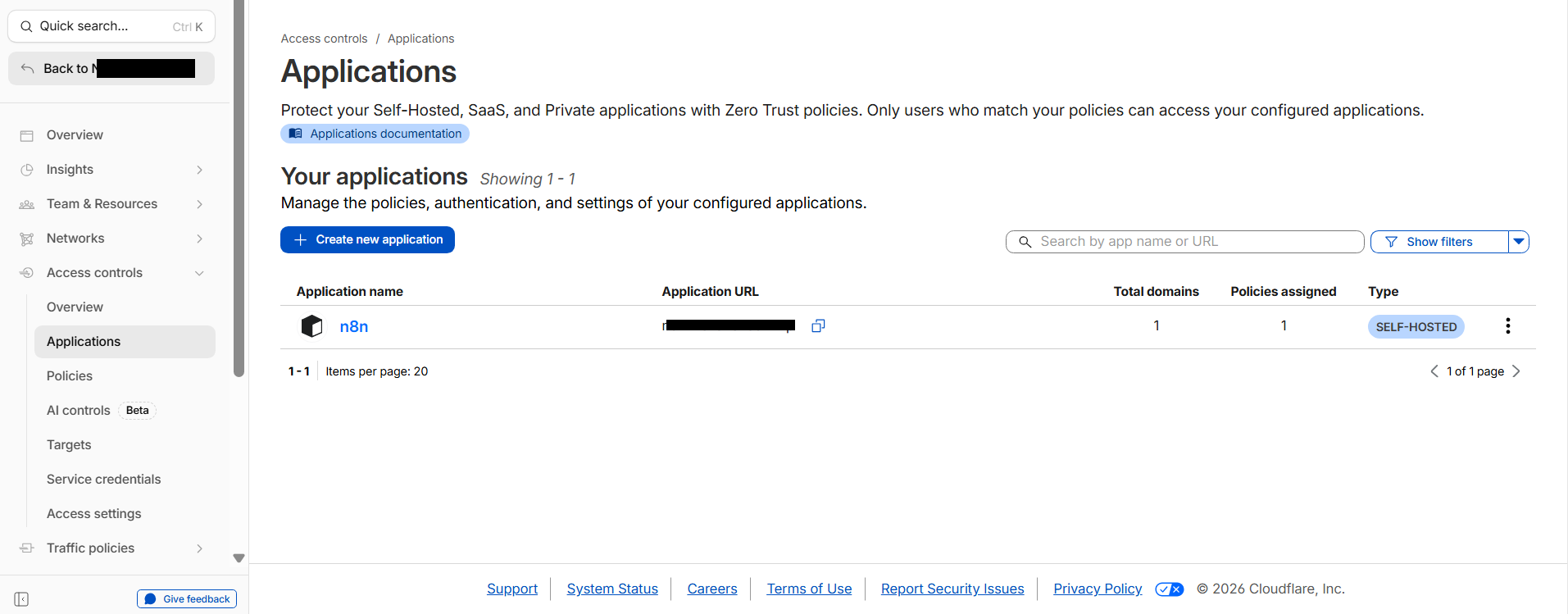Image resolution: width=1568 pixels, height=614 pixels.
Task: Expand the Traffic policies section
Action: 199,548
